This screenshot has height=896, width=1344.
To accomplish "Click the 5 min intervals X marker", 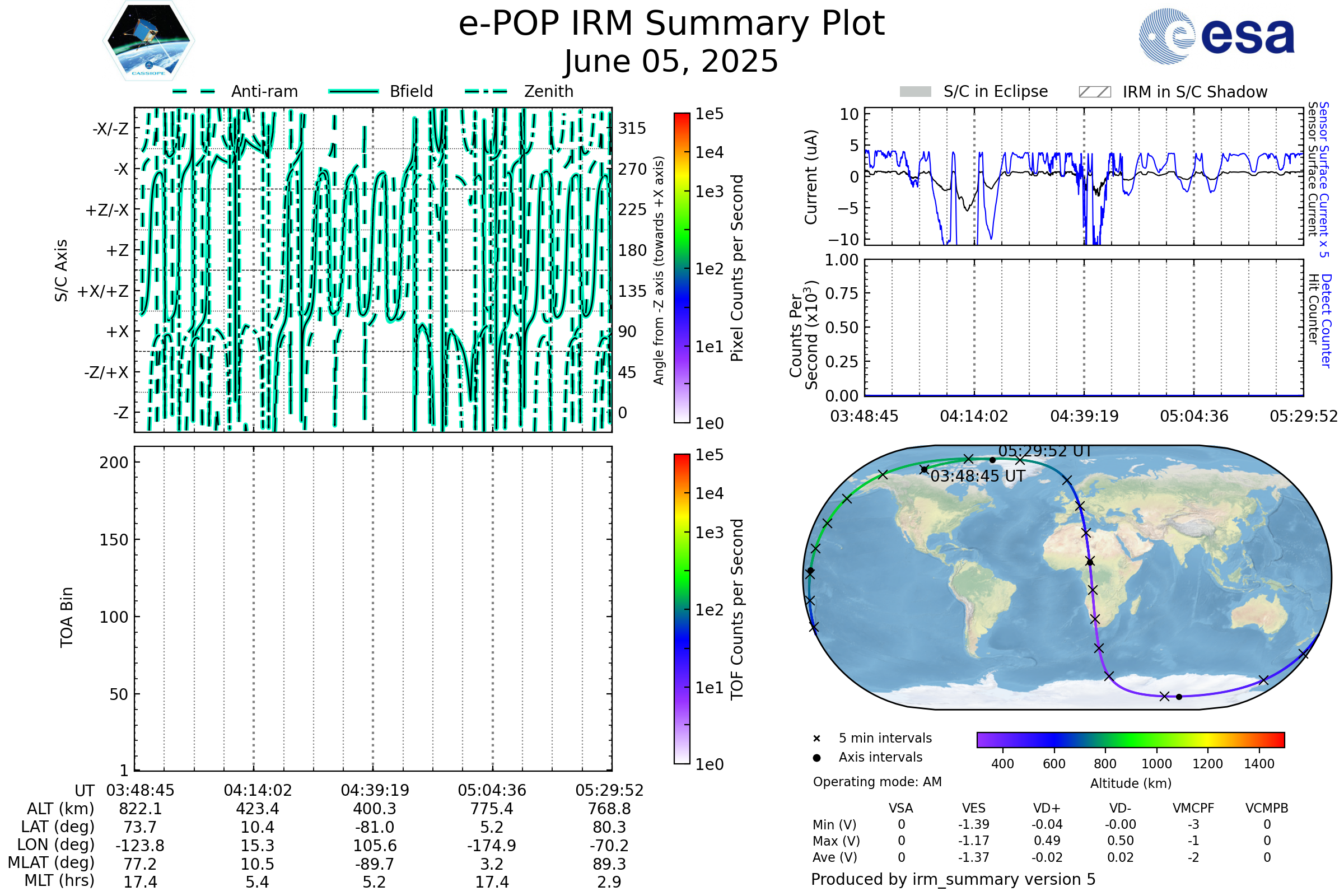I will pos(816,739).
